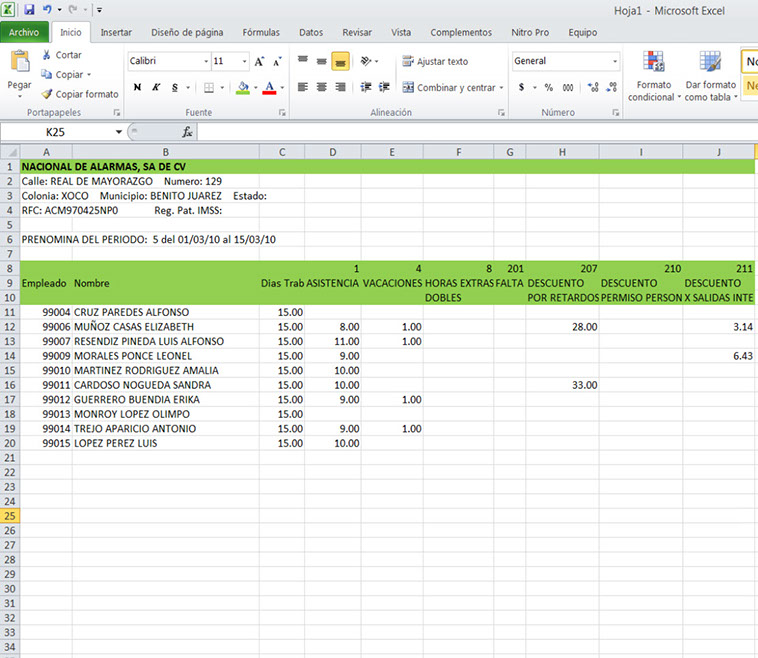Viewport: 758px width, 658px height.
Task: Click the Cortar scissors icon
Action: (47, 55)
